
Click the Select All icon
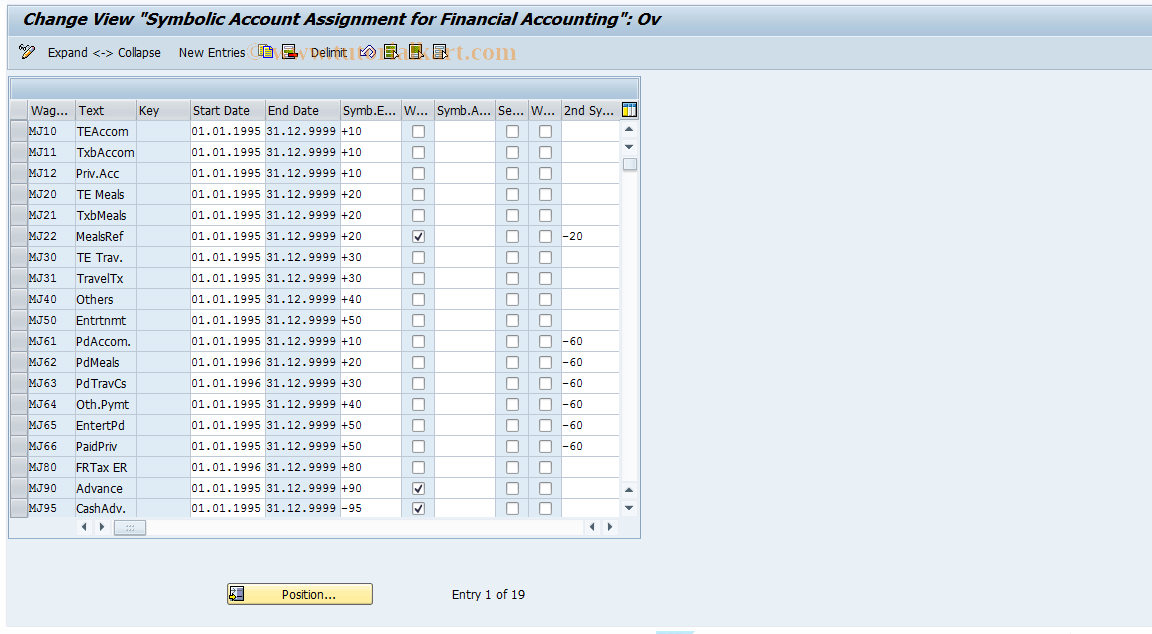click(x=392, y=51)
